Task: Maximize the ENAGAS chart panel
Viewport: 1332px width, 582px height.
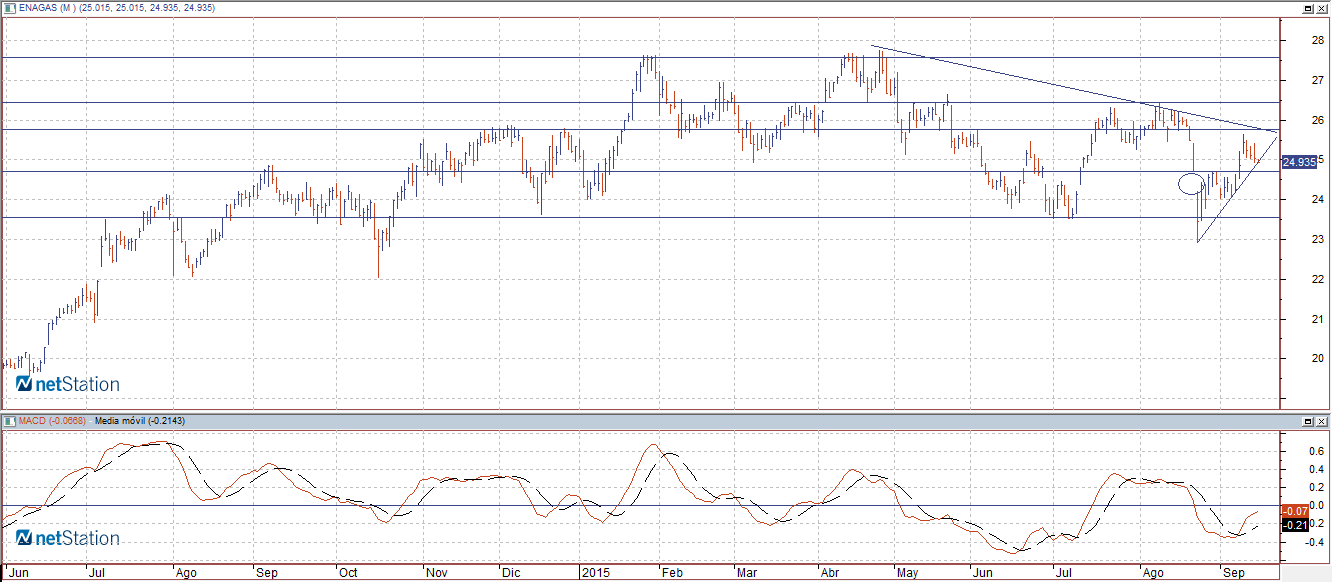Action: tap(1308, 7)
